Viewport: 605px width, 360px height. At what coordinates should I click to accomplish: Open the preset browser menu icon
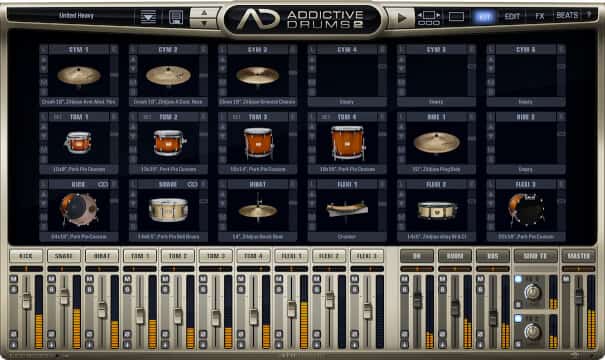148,17
